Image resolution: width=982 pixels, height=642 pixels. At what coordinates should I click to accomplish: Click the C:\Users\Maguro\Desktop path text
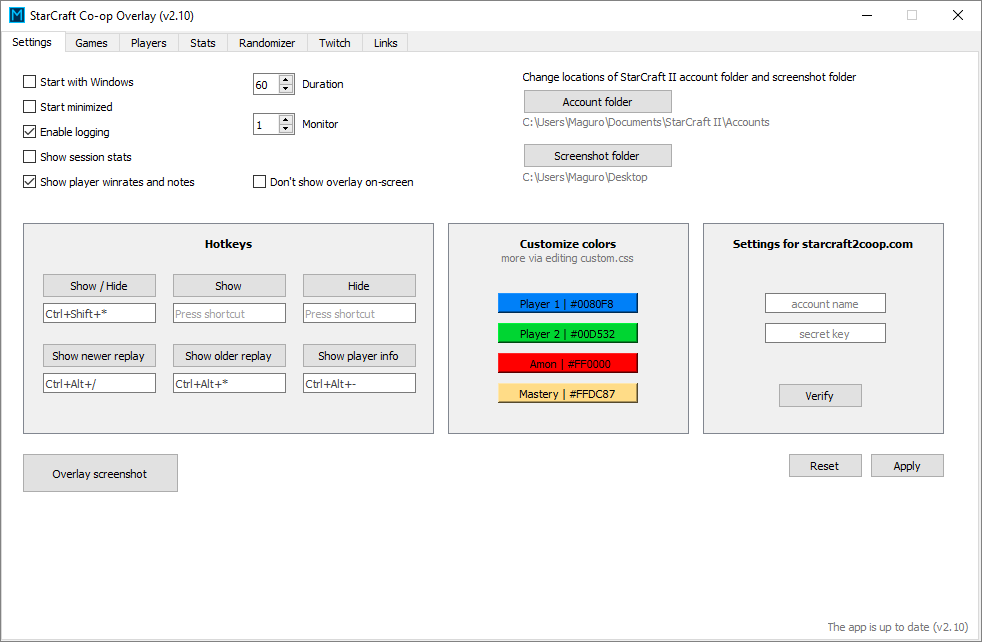coord(585,177)
